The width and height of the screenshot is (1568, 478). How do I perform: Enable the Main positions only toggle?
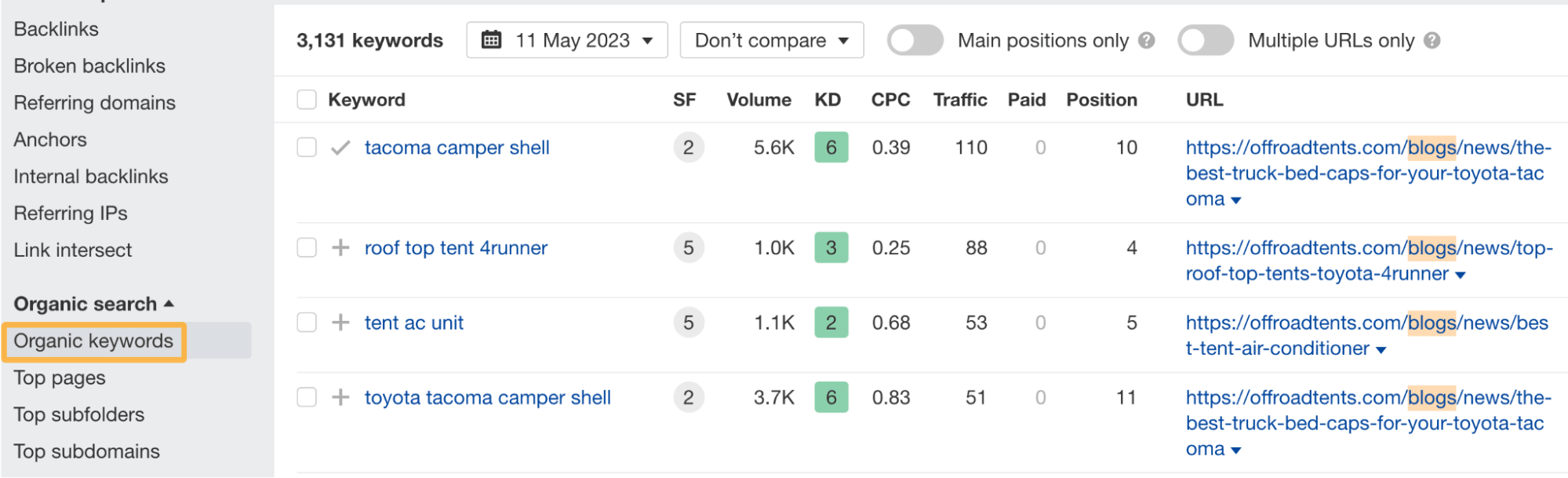[915, 40]
